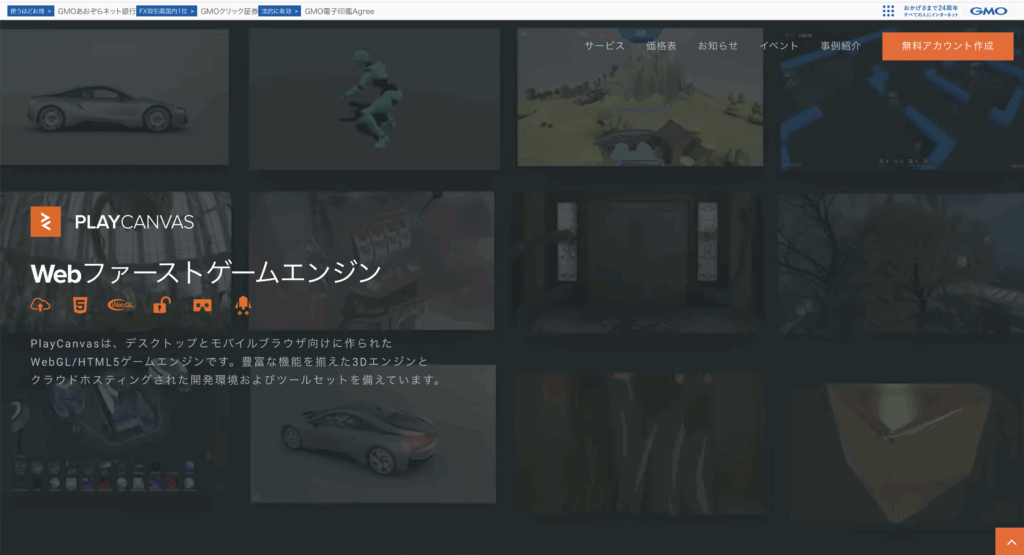Click the Webファーストゲームエンジン heading
This screenshot has height=555, width=1024.
[206, 272]
